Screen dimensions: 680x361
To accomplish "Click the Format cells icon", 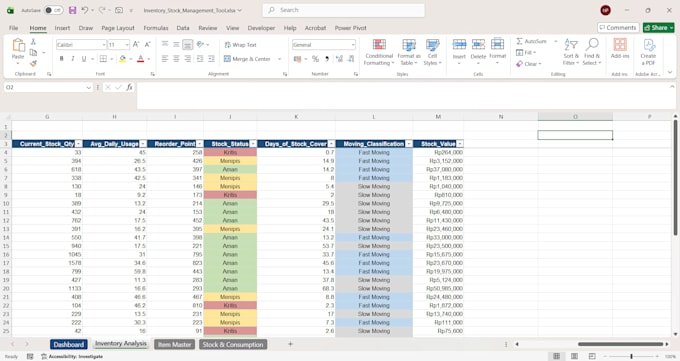I will 497,44.
